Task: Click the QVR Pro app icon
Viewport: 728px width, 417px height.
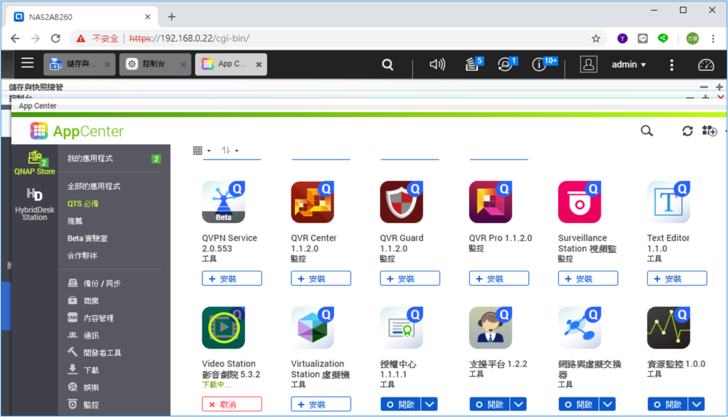Action: point(491,202)
